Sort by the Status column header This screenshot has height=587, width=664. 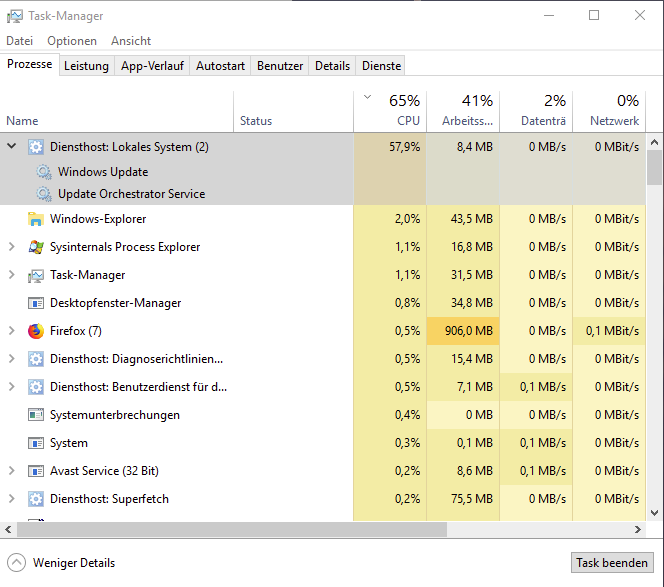[293, 112]
